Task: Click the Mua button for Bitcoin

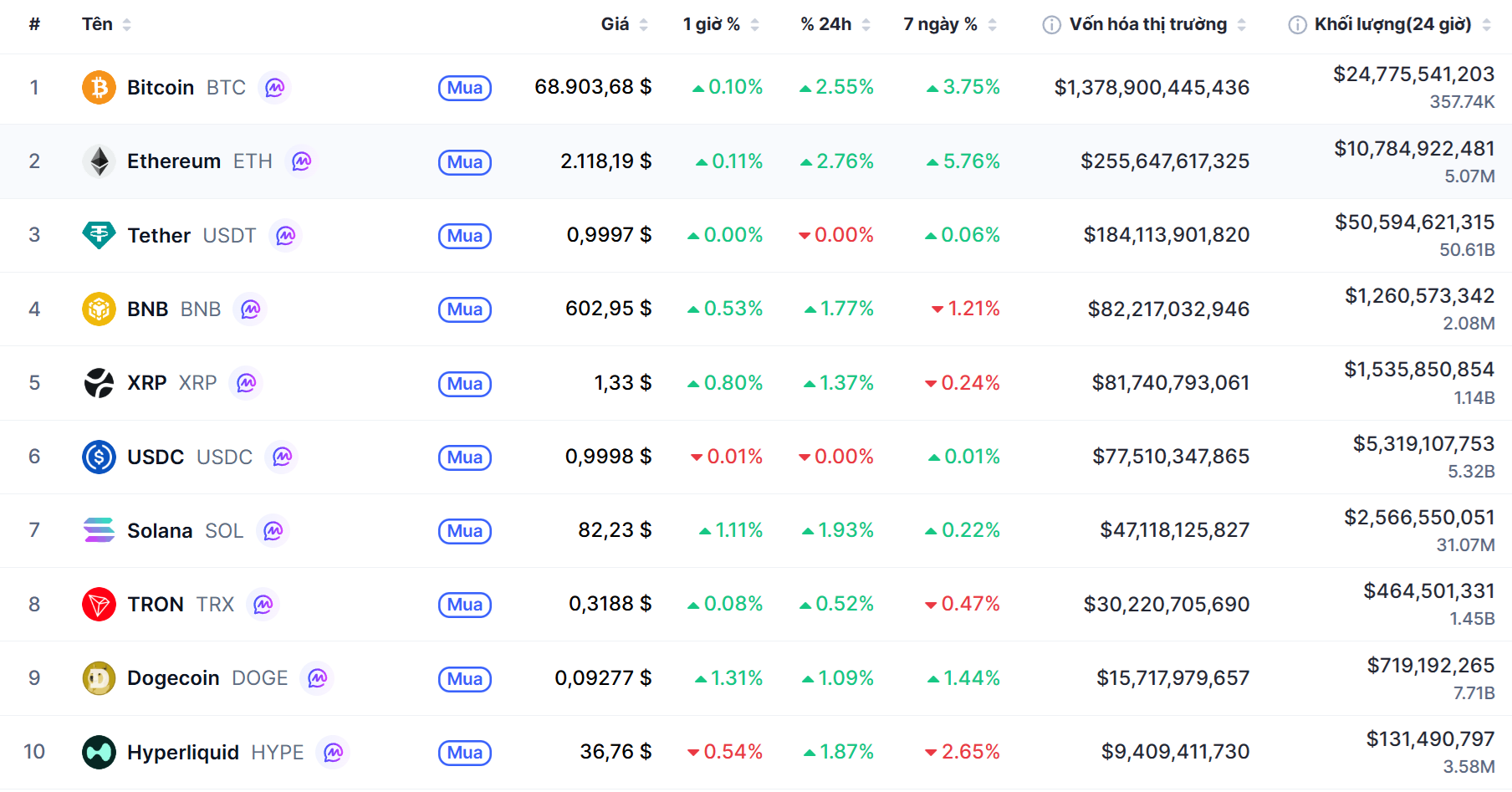Action: pos(465,88)
